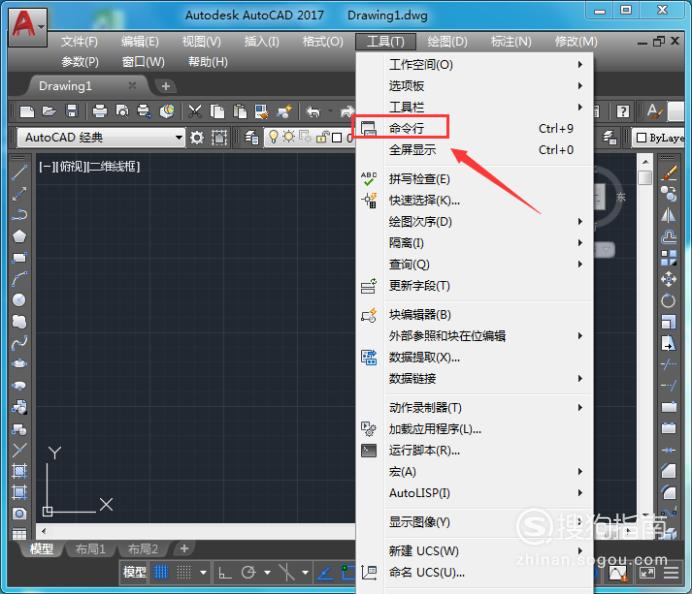Expand the 绘图次序(D) submenu
The image size is (692, 594).
(x=475, y=221)
